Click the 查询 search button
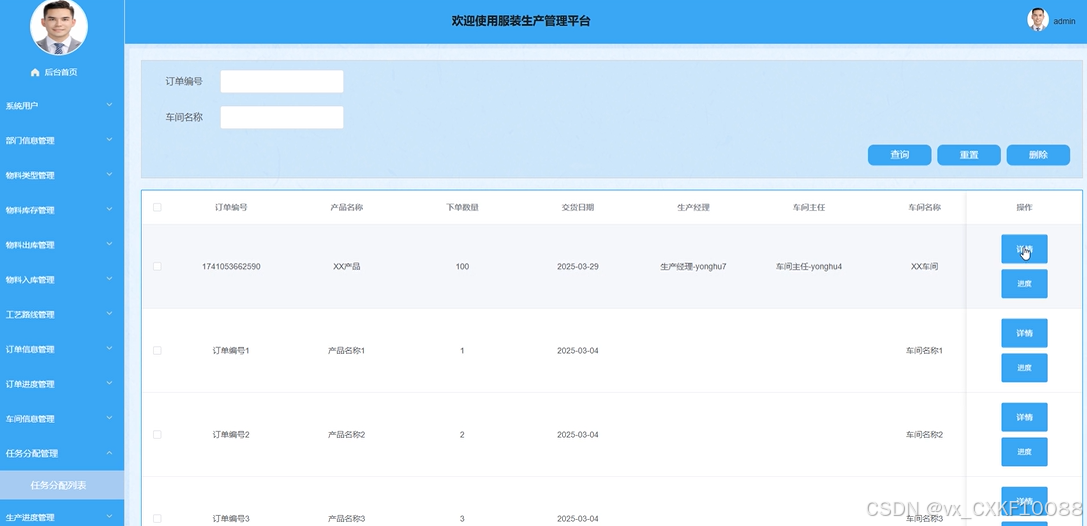 point(899,155)
